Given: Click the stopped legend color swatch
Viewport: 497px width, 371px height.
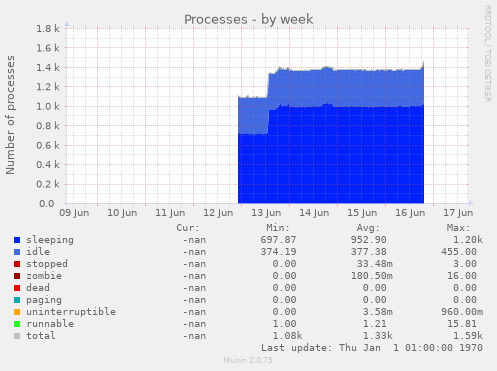Looking at the screenshot, I should click(17, 264).
